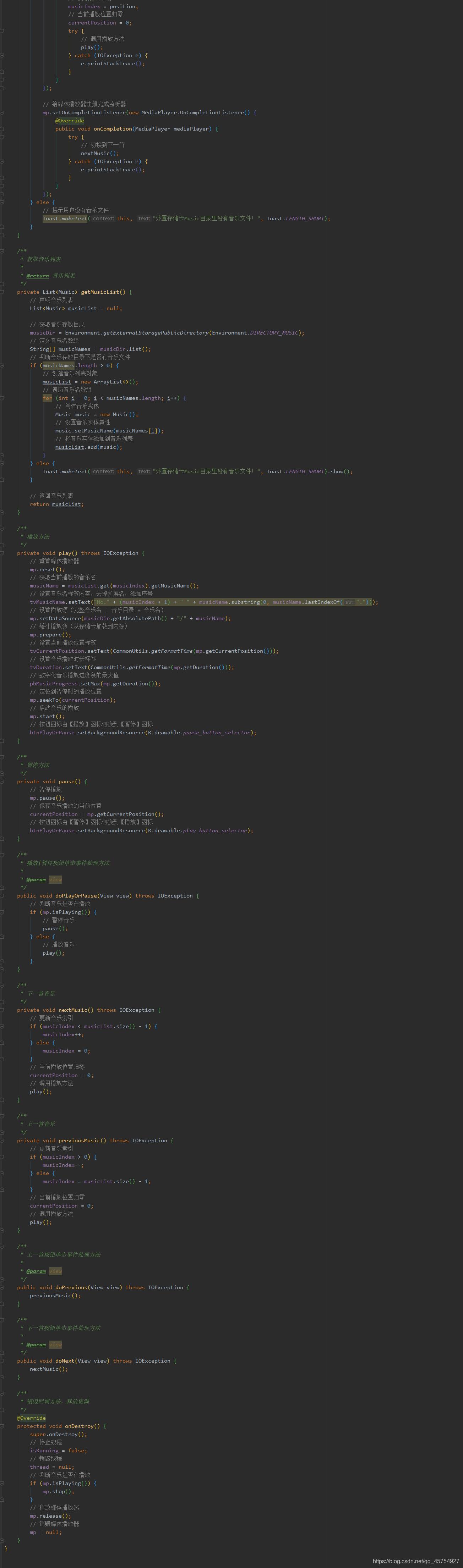
Task: Collapse the previousMusic() method fold marker
Action: [2, 1141]
